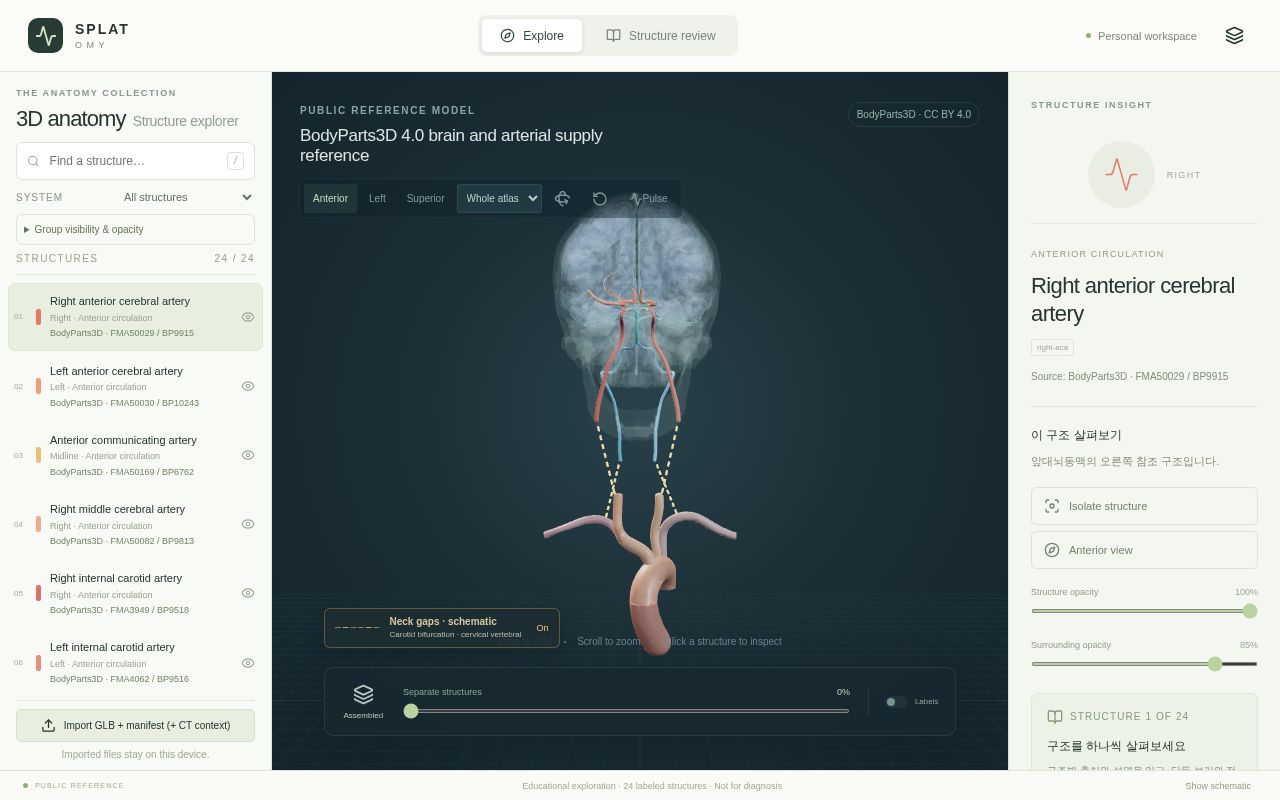The image size is (1280, 800).
Task: Open the System All structures dropdown
Action: (188, 197)
